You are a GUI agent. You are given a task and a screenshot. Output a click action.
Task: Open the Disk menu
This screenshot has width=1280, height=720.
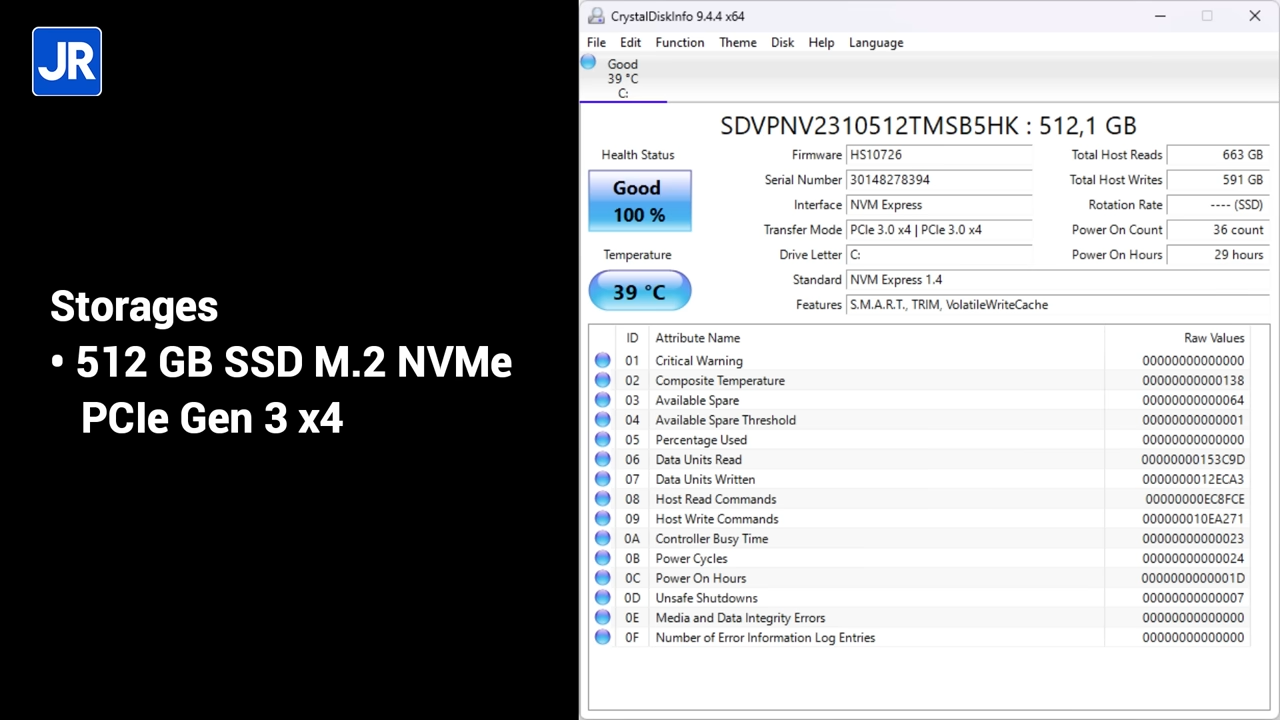click(x=782, y=42)
